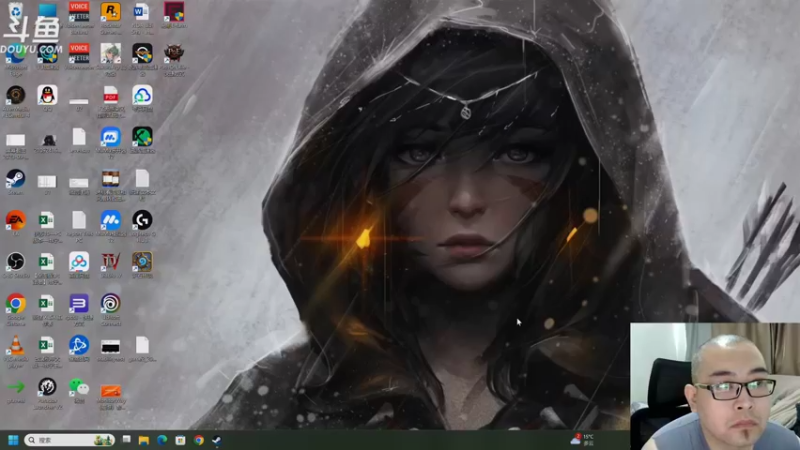
Task: Click the Windows Start button
Action: (13, 440)
